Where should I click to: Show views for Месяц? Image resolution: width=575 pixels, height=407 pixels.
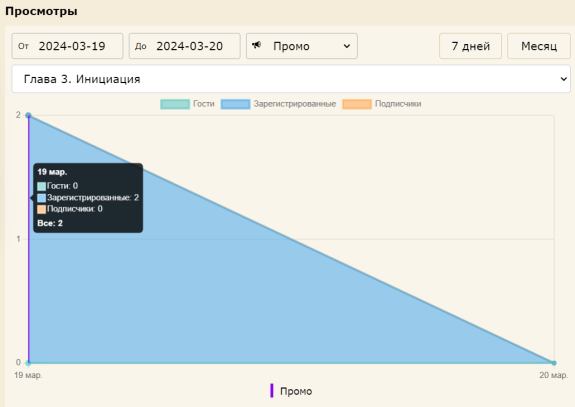pyautogui.click(x=539, y=46)
